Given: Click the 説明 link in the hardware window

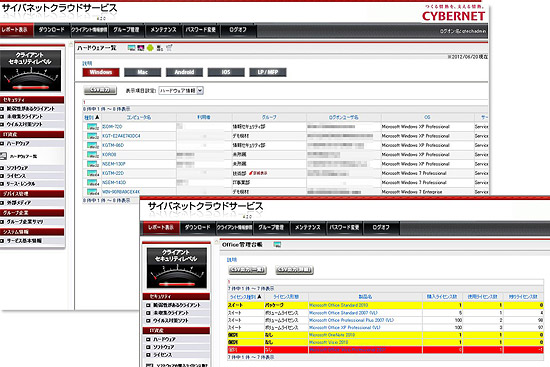Looking at the screenshot, I should click(87, 64).
